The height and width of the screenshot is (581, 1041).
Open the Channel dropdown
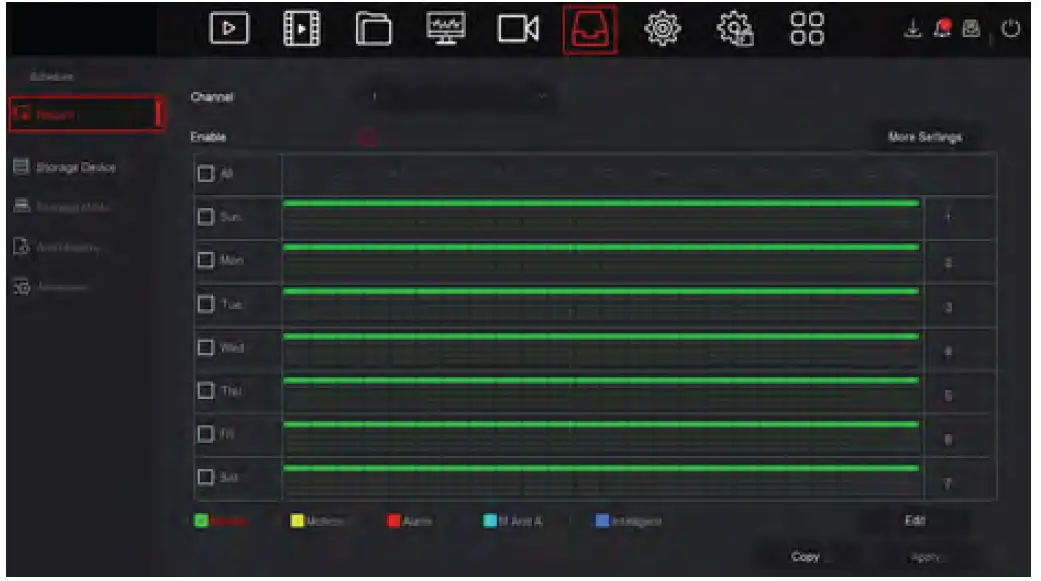click(459, 97)
